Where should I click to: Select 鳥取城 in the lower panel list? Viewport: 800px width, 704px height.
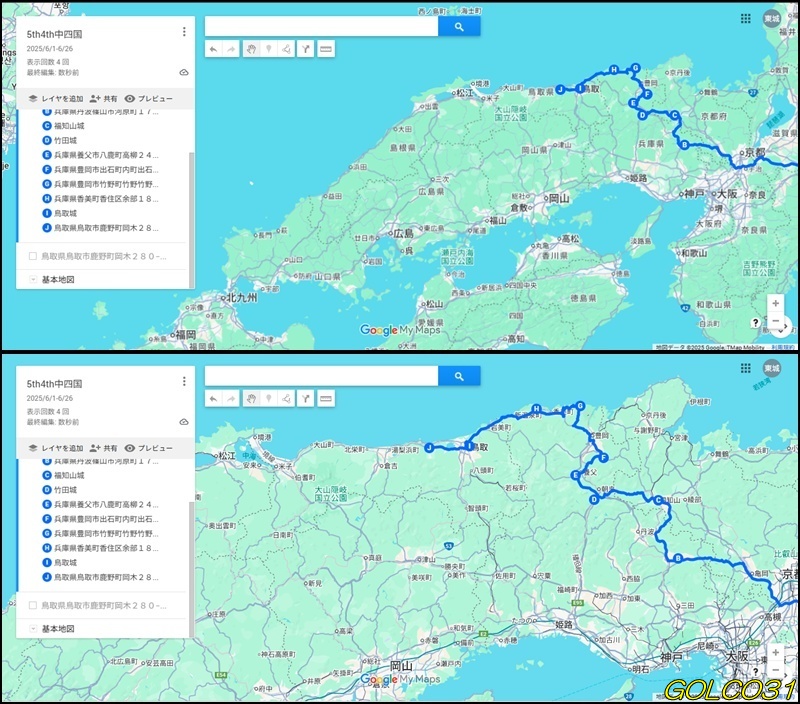point(64,563)
